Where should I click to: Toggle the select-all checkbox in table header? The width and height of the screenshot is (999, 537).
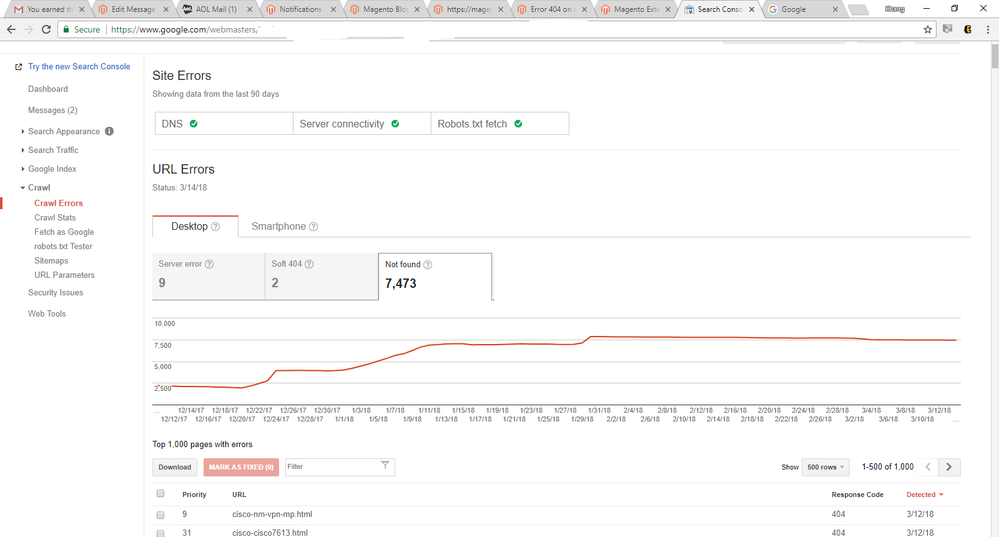[160, 494]
